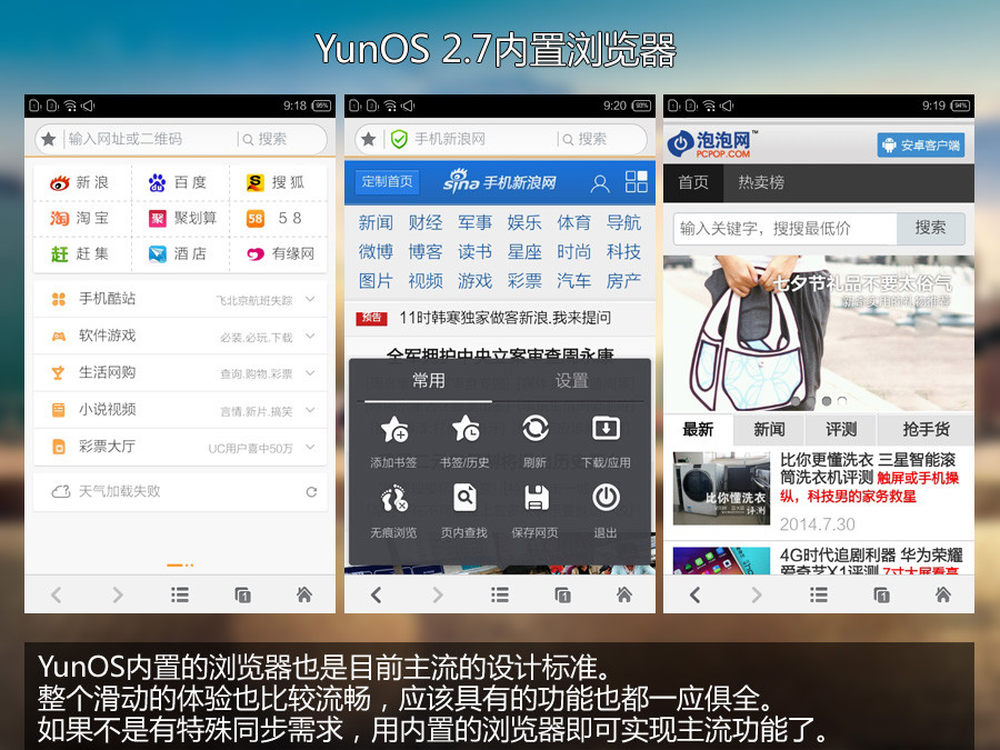This screenshot has height=750, width=1000.
Task: Open Taobao shortcut tile
Action: tap(80, 219)
